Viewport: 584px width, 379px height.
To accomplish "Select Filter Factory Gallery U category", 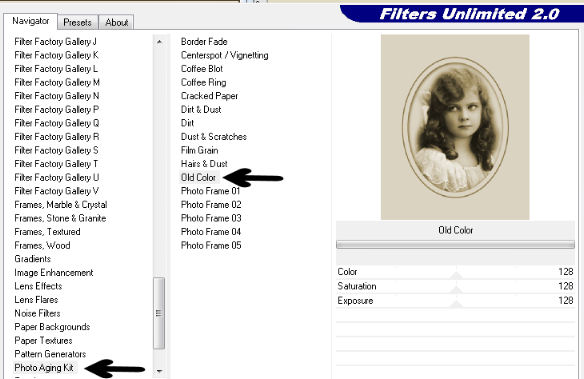I will click(57, 177).
